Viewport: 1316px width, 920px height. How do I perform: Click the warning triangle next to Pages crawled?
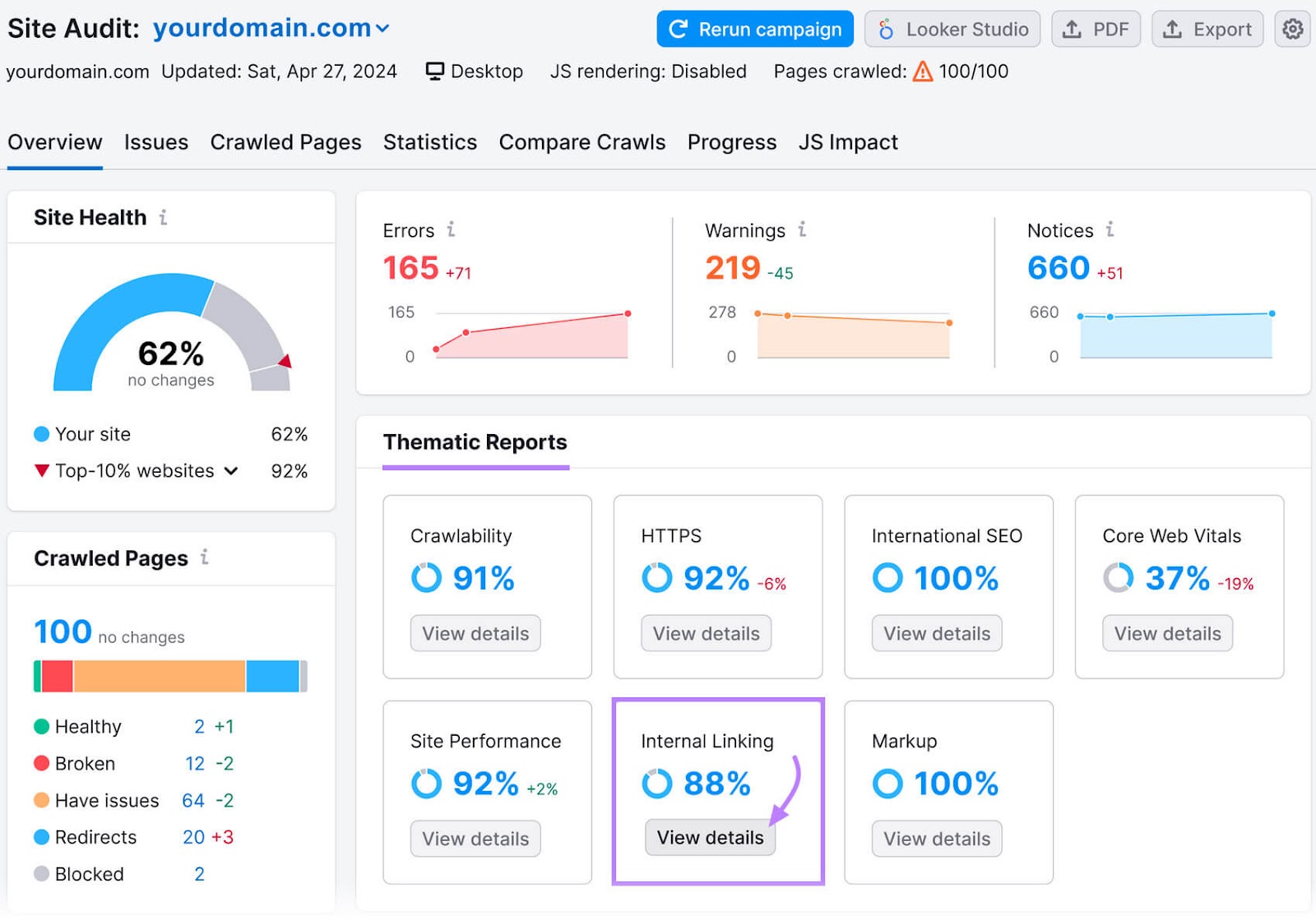921,72
